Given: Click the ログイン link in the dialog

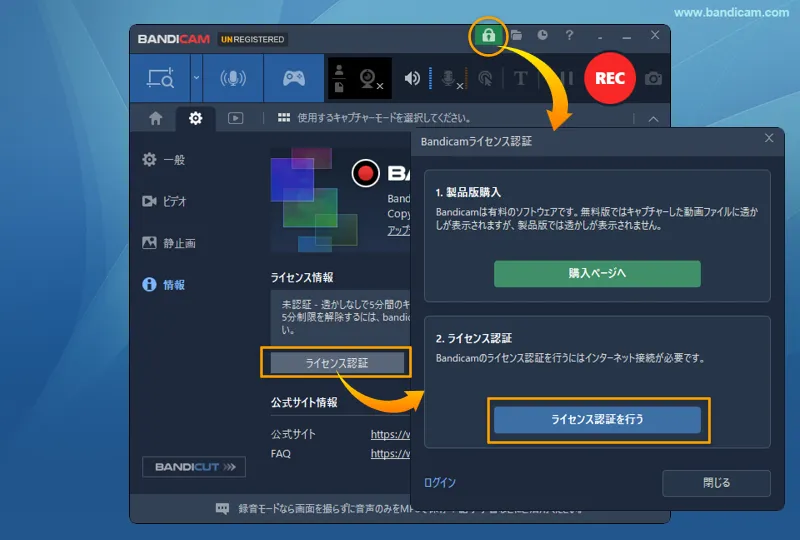Looking at the screenshot, I should tap(440, 482).
